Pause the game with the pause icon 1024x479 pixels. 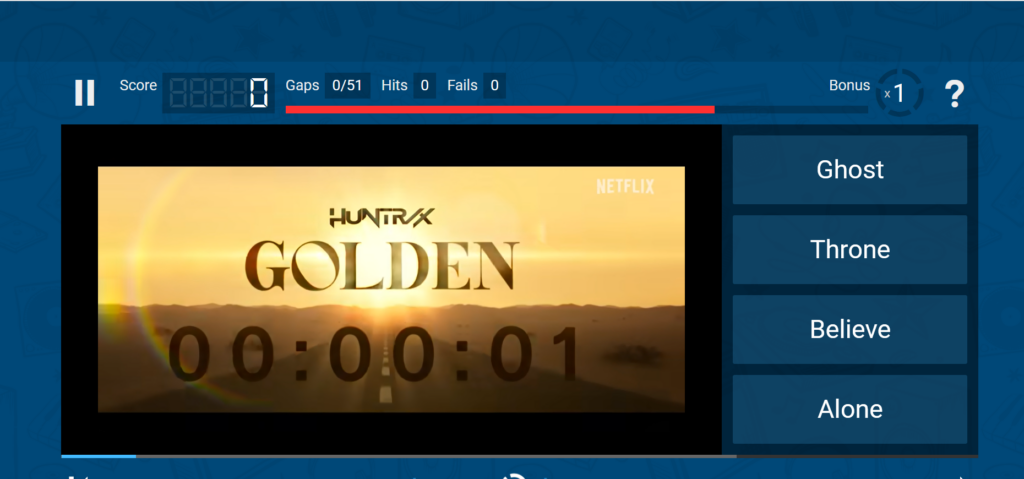pos(85,93)
